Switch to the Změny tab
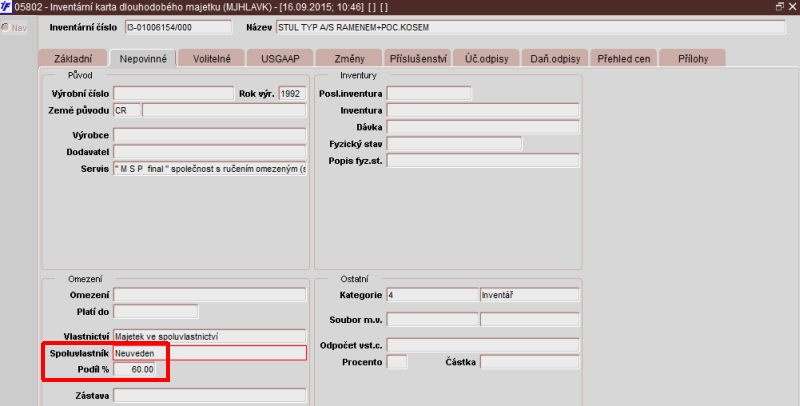Screen dimensions: 800x406 point(349,59)
